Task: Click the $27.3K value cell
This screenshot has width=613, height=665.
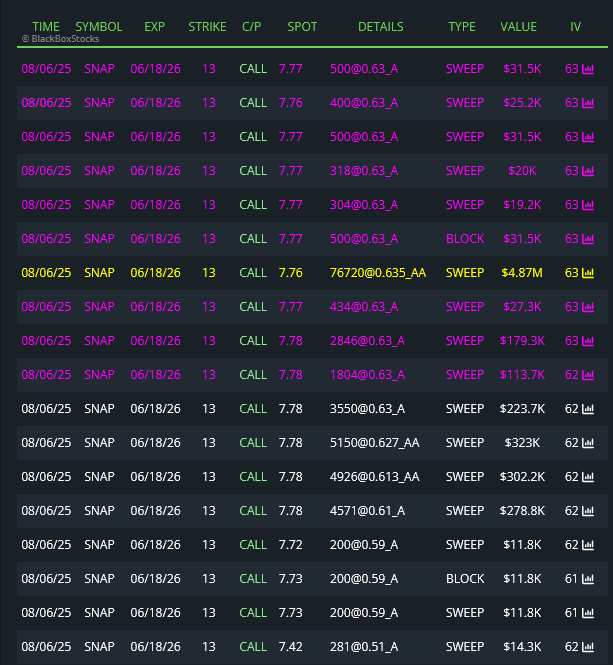Action: click(522, 307)
